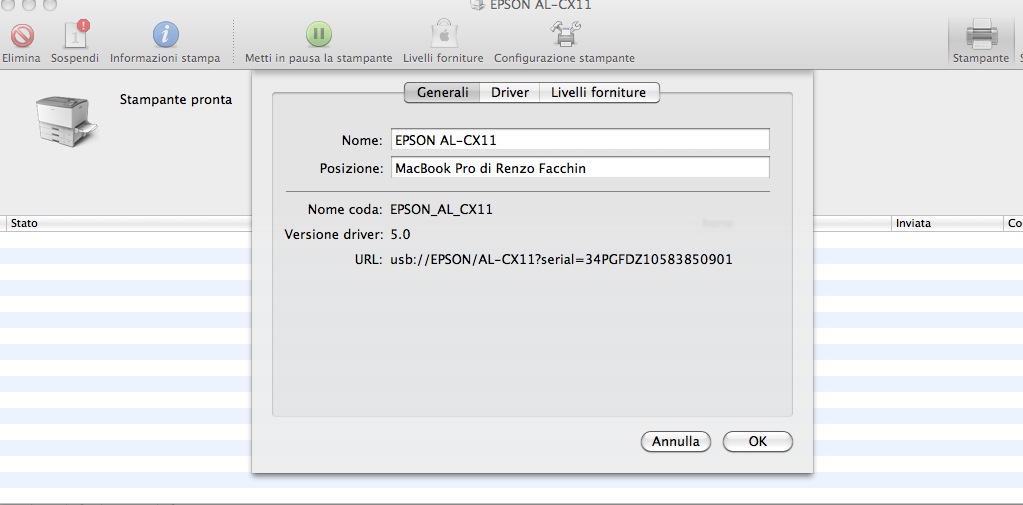Click the Elimina job icon
Screen dimensions: 1023x505
coord(22,35)
